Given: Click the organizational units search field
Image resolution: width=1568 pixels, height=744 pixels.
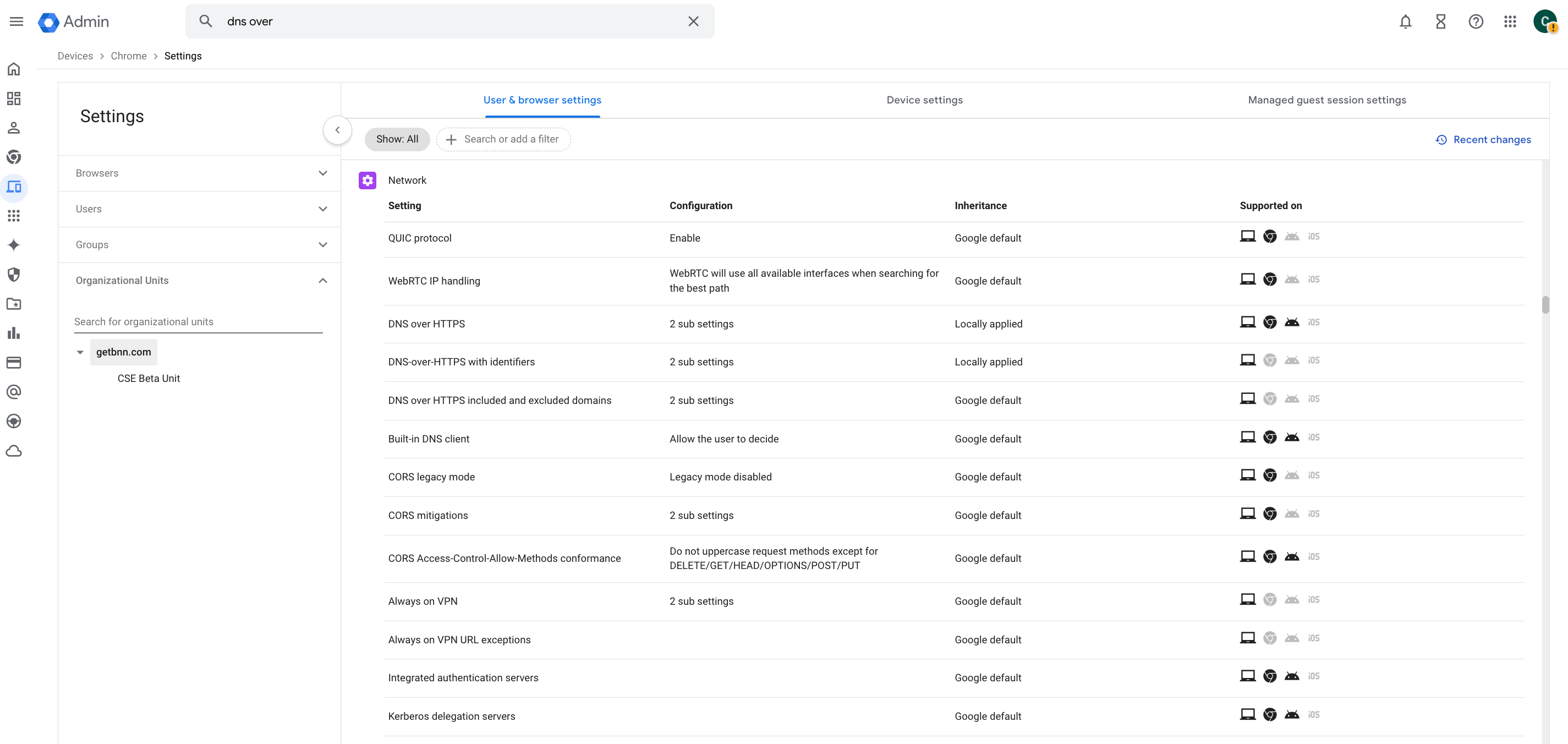Looking at the screenshot, I should tap(198, 321).
